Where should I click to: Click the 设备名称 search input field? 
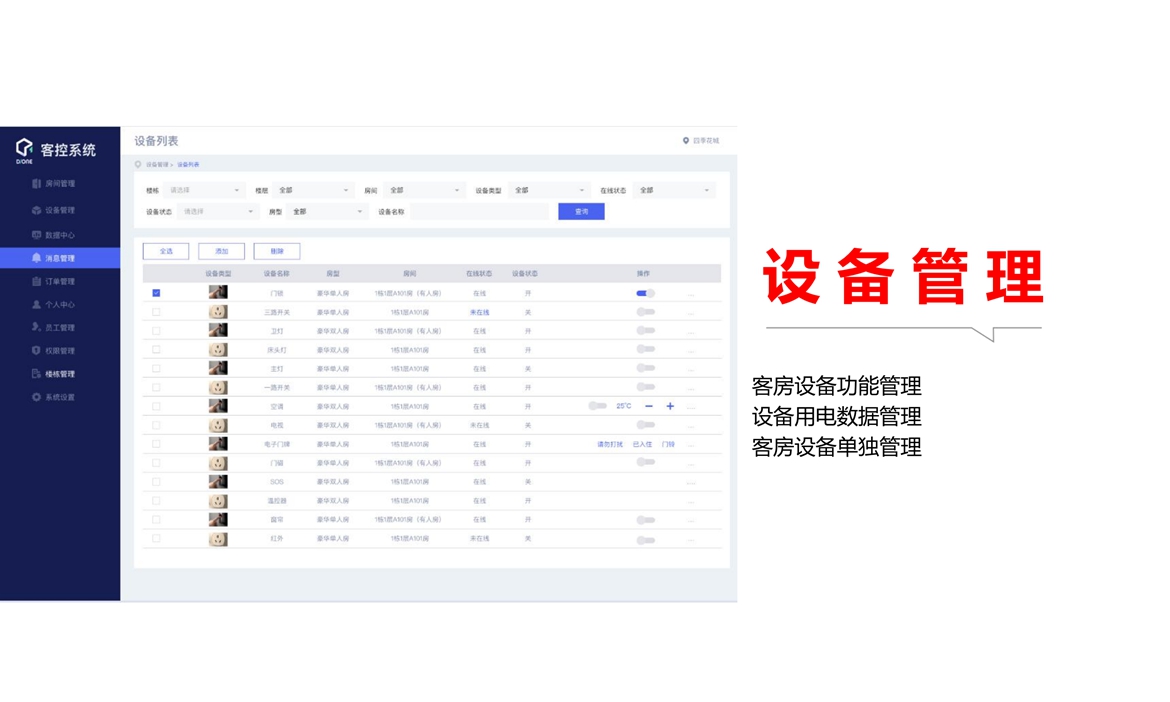point(479,212)
